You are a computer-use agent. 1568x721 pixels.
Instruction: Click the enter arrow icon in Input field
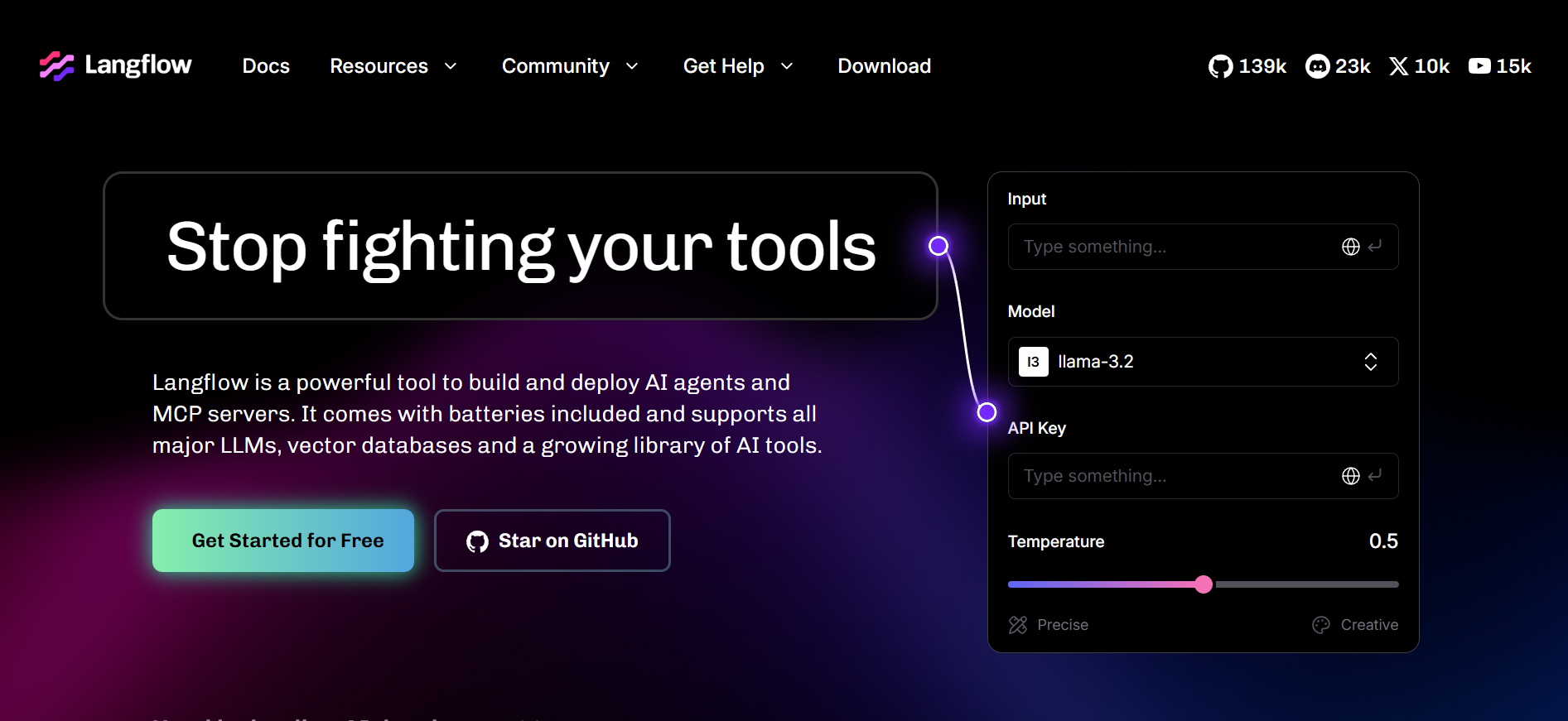click(x=1375, y=246)
